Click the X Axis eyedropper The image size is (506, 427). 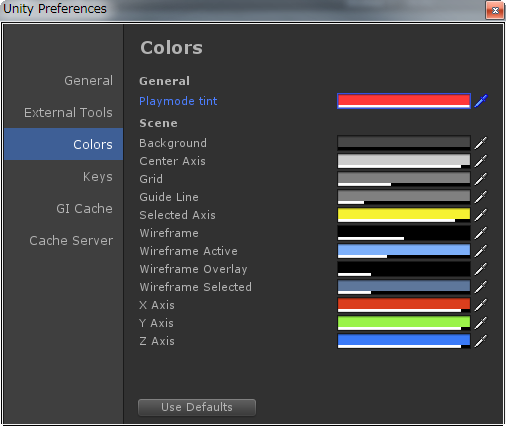(481, 305)
